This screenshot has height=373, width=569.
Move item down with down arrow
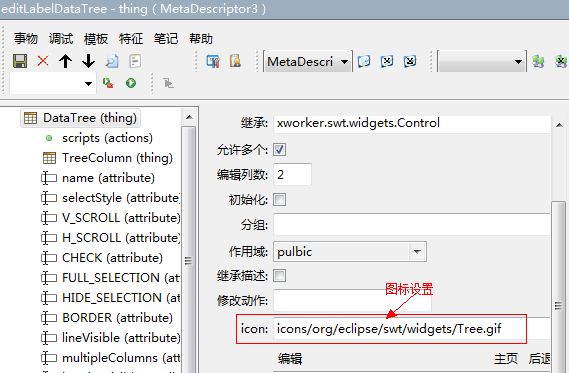click(89, 61)
